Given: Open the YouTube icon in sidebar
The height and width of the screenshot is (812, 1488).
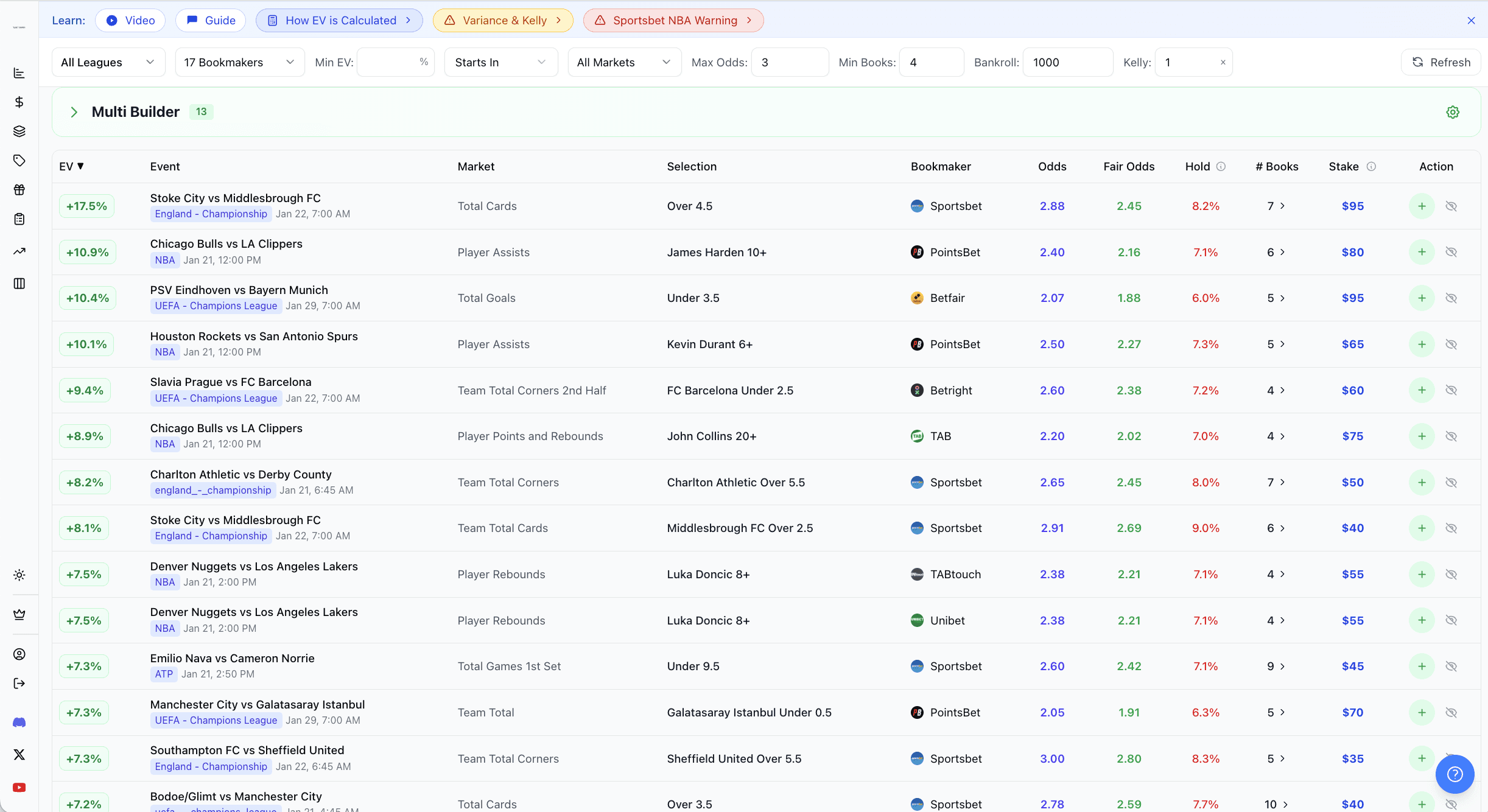Looking at the screenshot, I should pyautogui.click(x=19, y=788).
